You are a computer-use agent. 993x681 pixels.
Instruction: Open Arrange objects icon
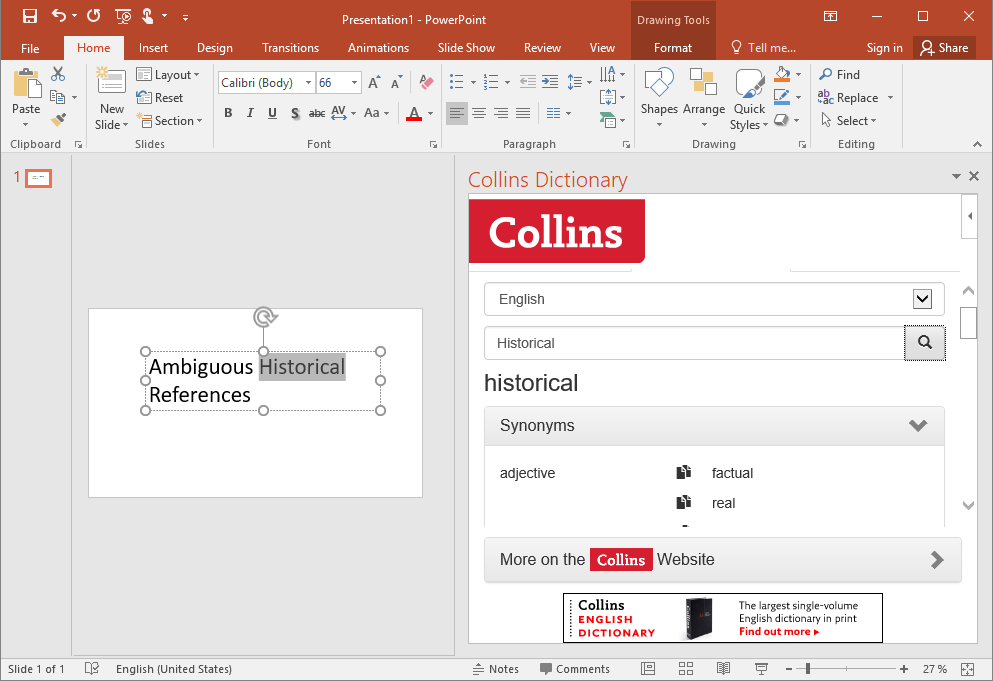(704, 84)
